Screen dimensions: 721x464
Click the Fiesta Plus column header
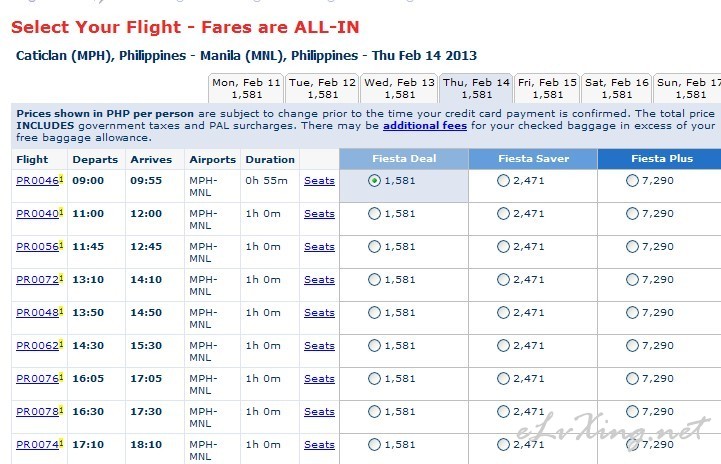(661, 159)
